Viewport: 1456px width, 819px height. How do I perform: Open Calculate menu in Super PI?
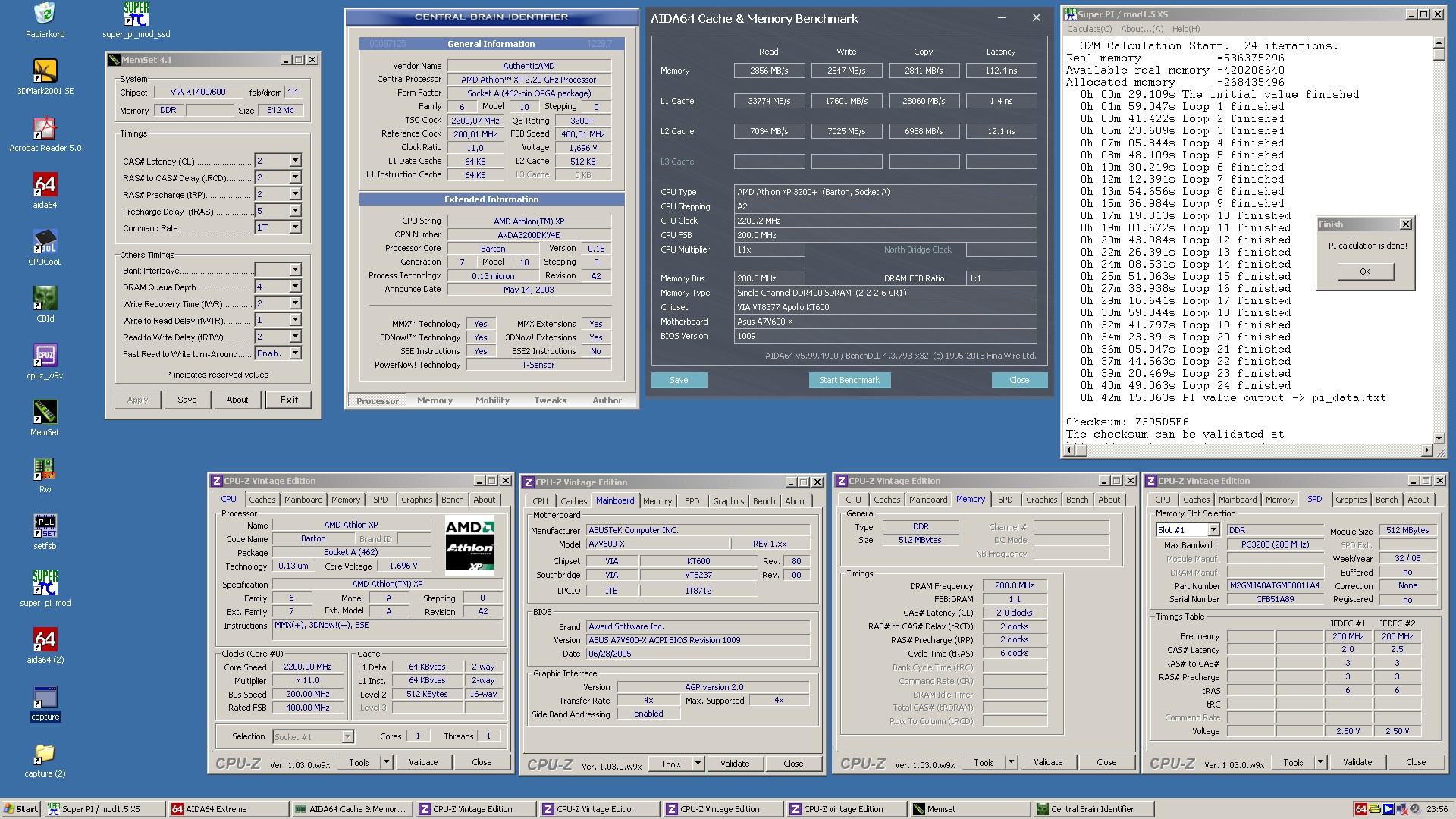point(1089,29)
